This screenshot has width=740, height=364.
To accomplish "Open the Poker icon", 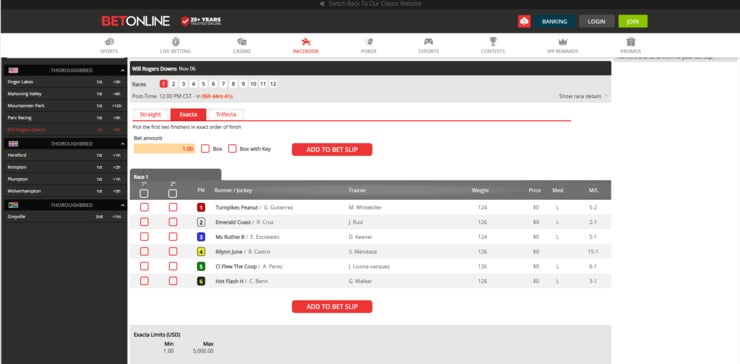I will click(x=369, y=42).
